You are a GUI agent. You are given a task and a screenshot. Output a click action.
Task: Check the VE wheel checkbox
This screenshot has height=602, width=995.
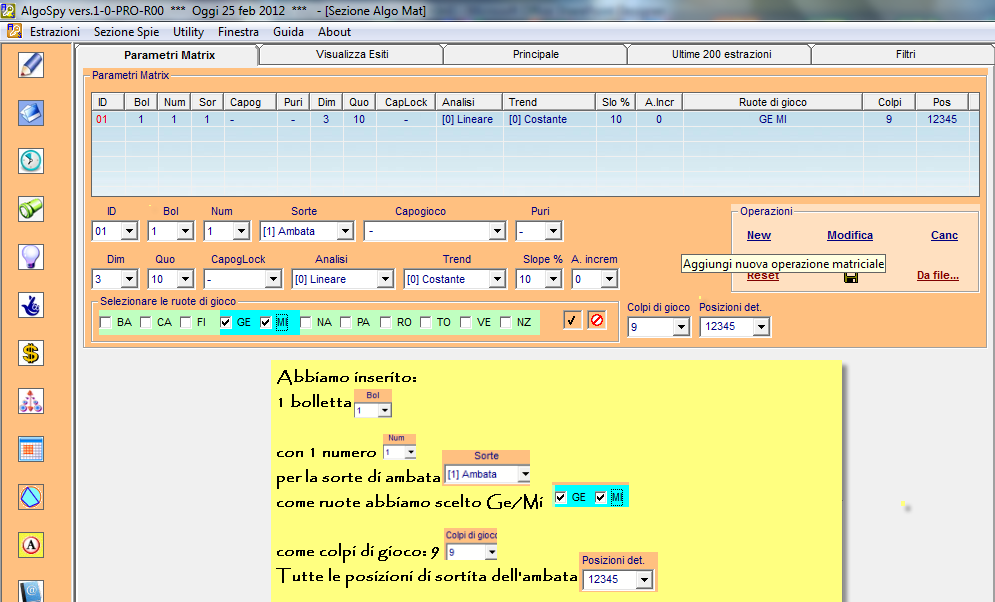click(x=466, y=322)
